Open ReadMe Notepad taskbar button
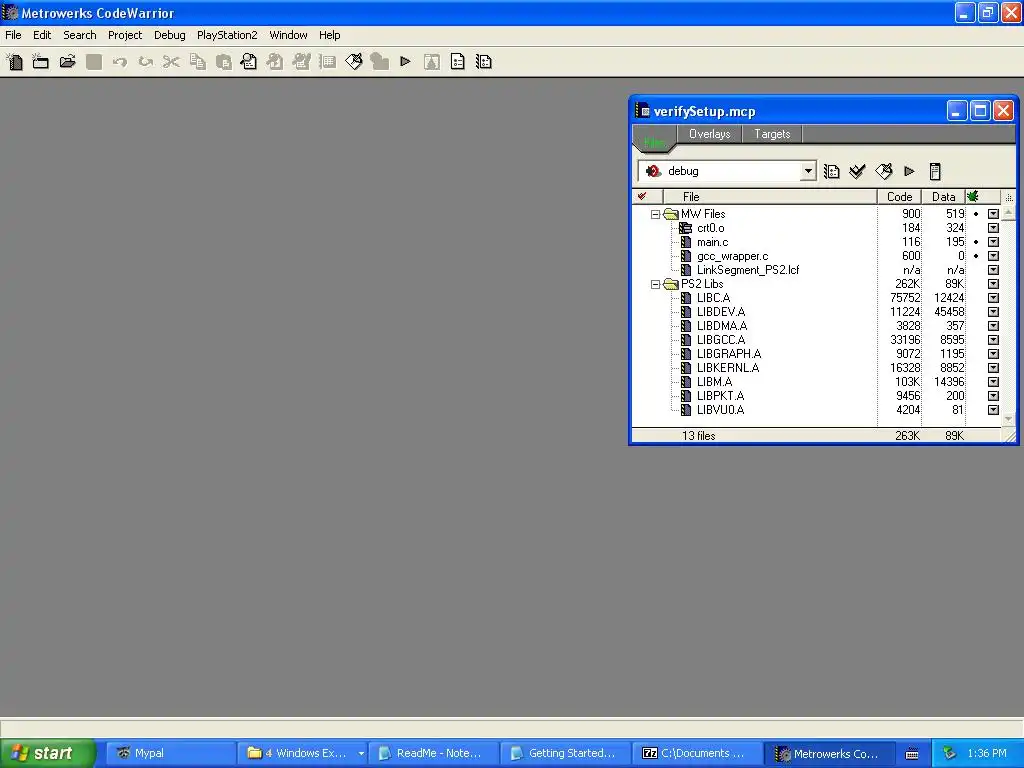This screenshot has height=768, width=1024. coord(433,753)
